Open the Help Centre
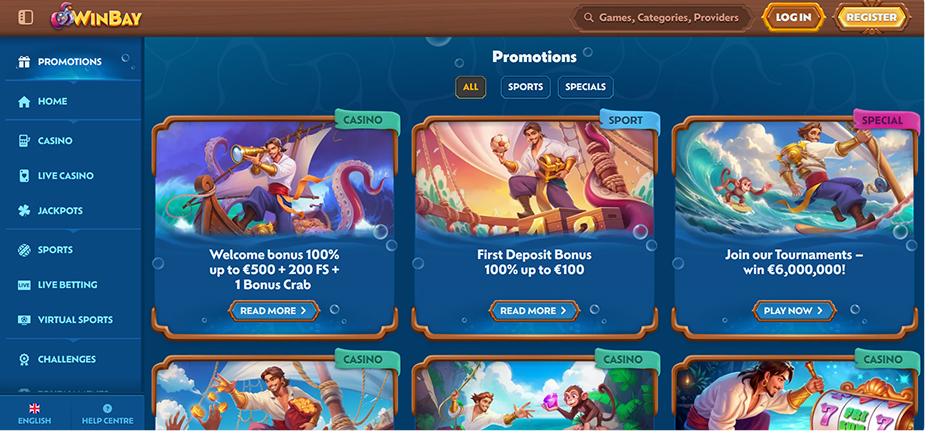This screenshot has width=925, height=431. [107, 414]
